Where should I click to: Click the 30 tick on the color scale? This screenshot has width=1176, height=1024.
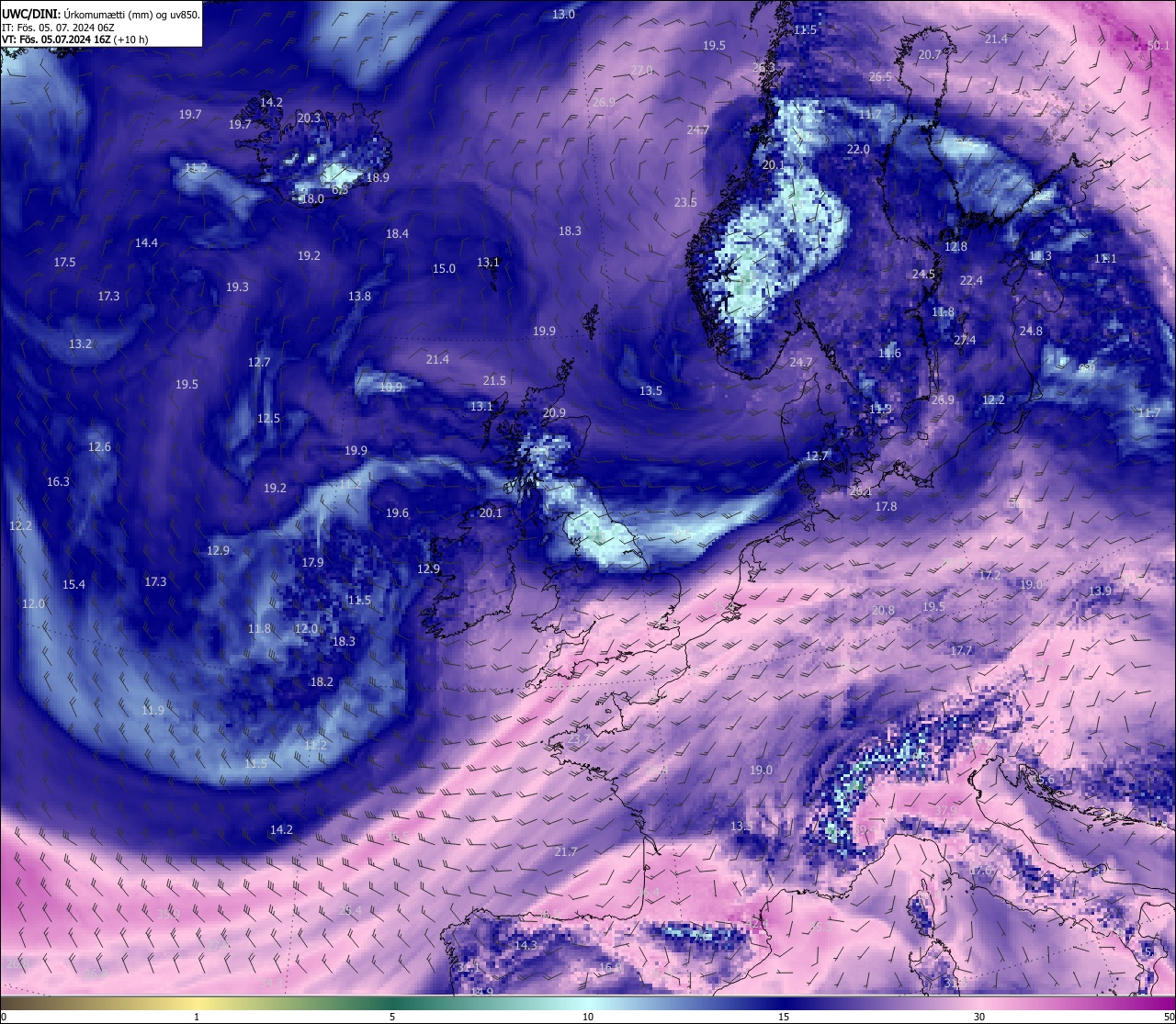979,1017
